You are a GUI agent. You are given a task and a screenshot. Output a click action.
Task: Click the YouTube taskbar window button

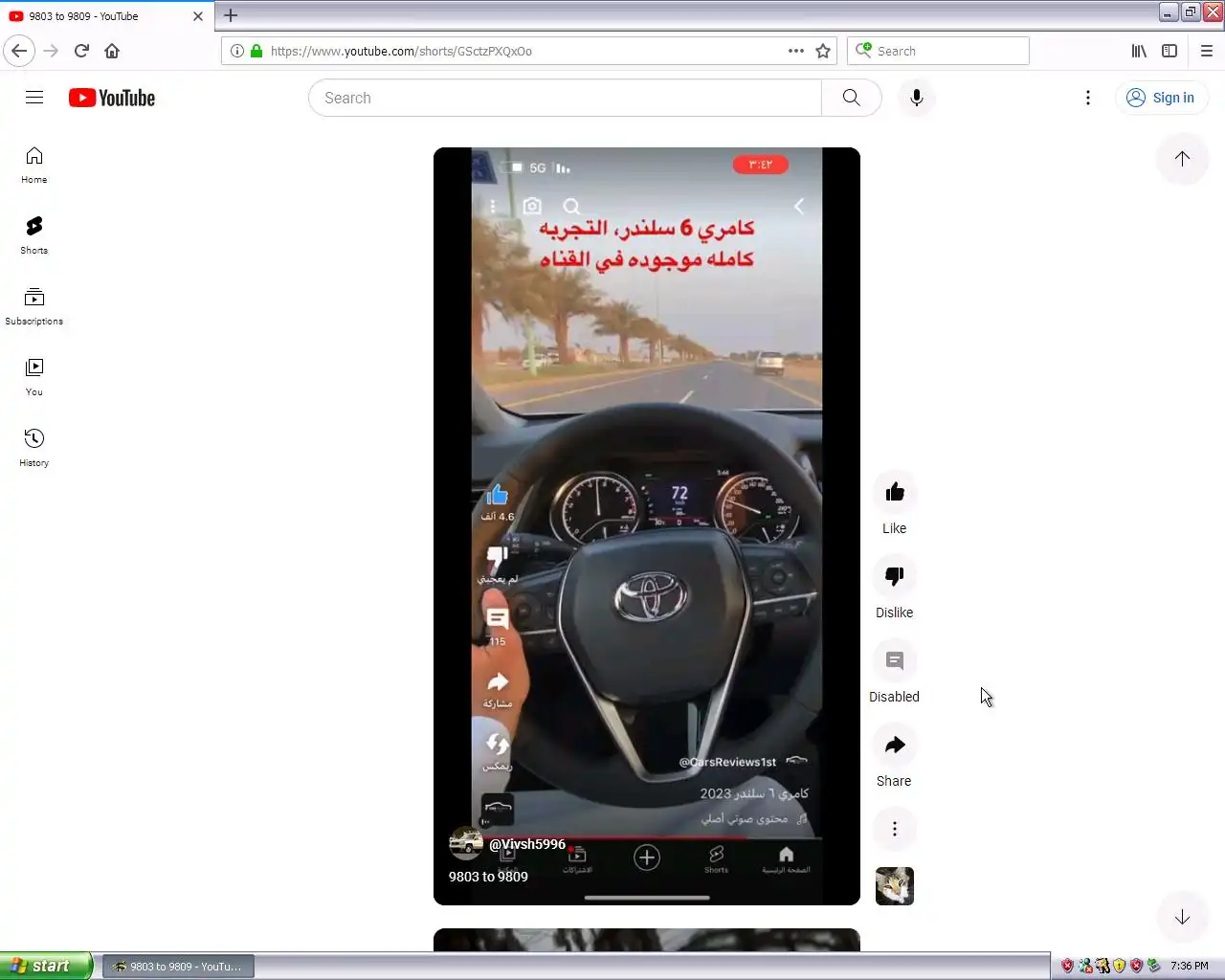coord(178,967)
